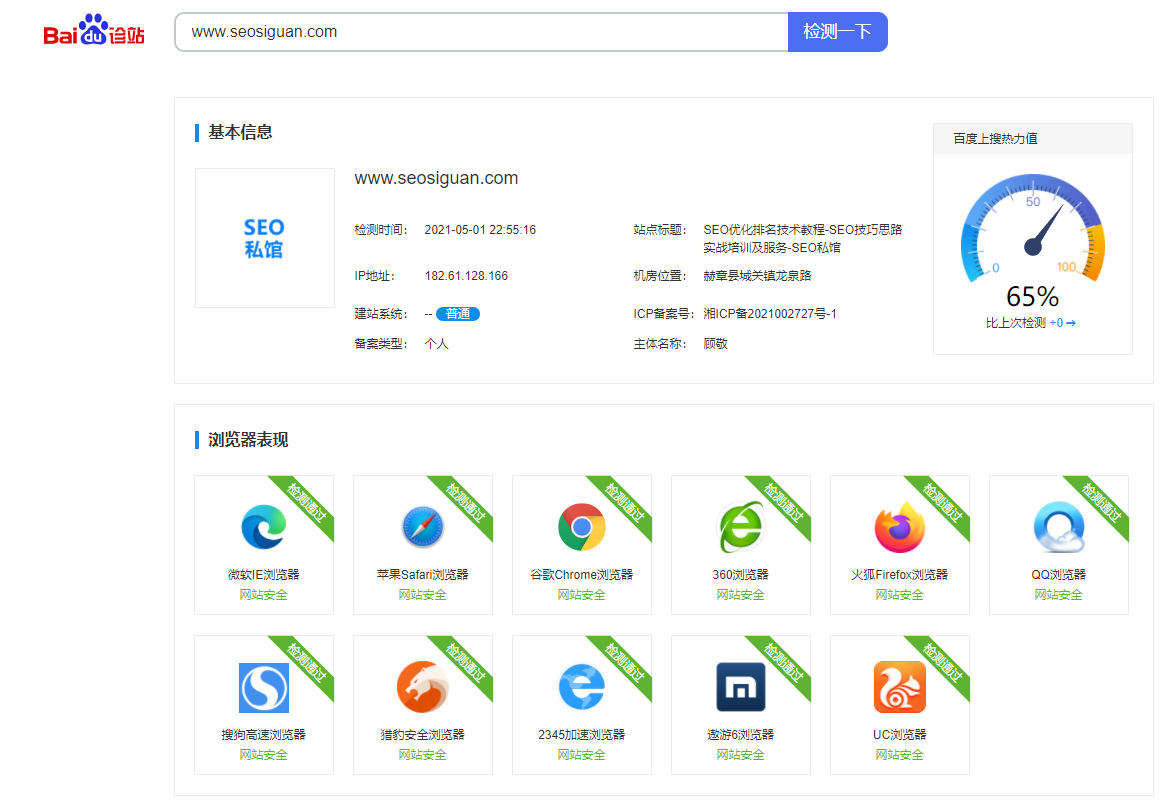Click the 谷歌Chrome浏览器 label

click(581, 574)
